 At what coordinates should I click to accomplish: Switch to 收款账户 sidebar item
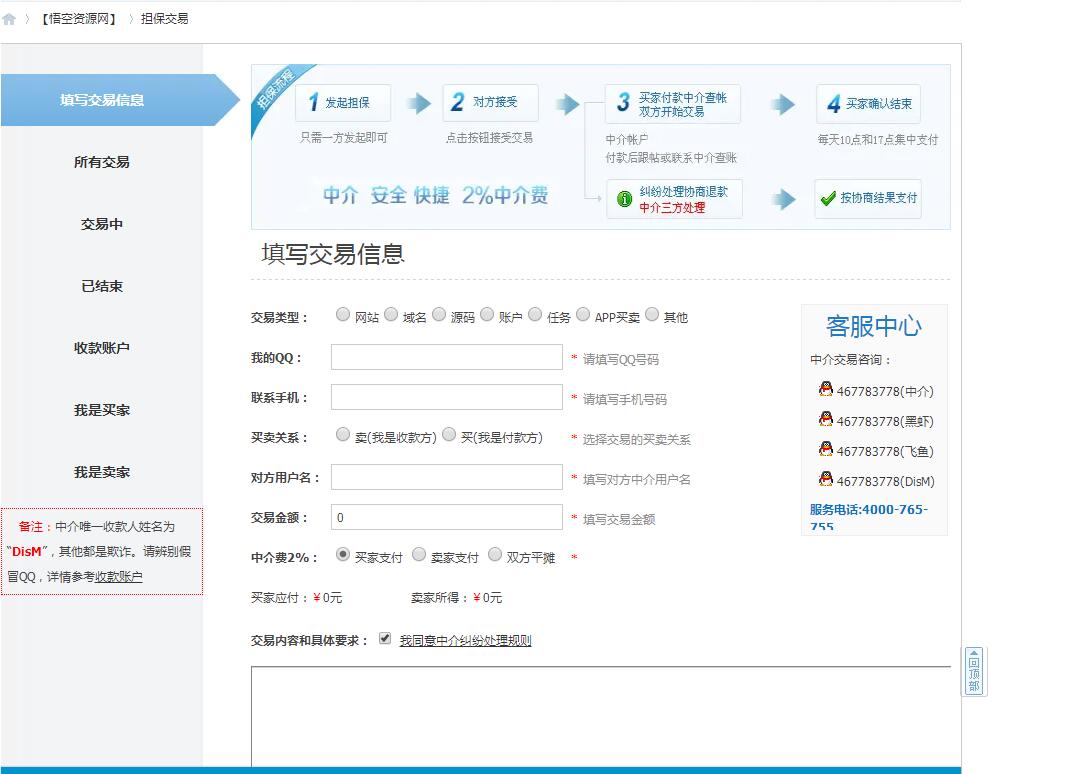coord(101,348)
